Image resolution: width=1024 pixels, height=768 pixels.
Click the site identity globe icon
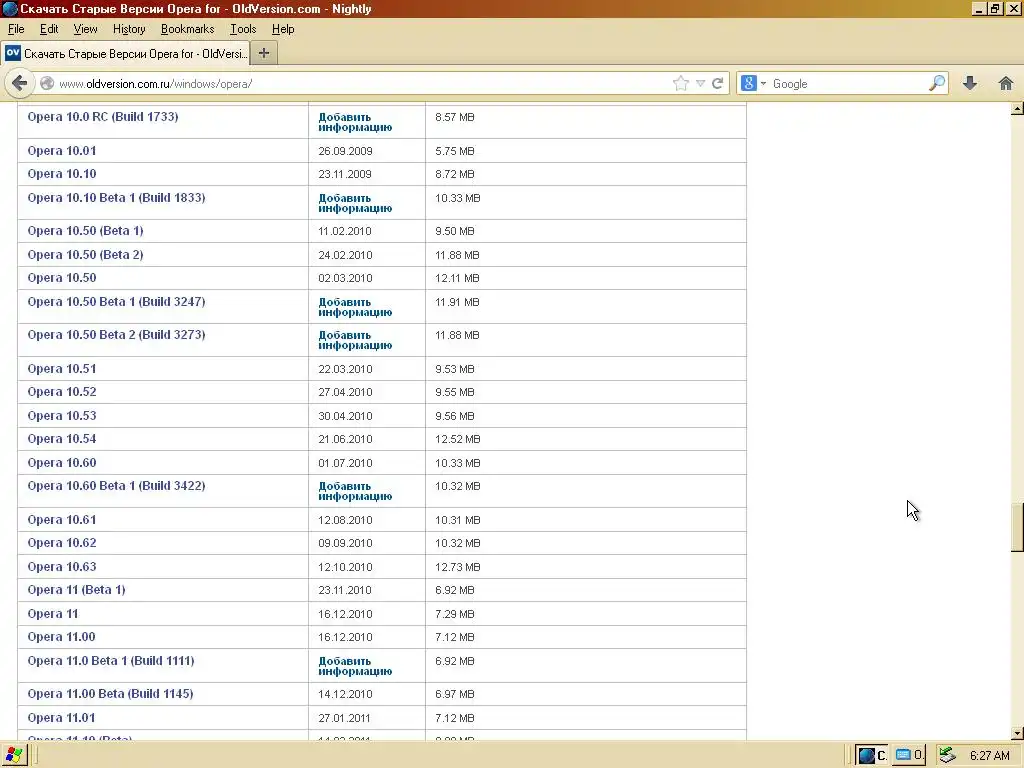click(x=47, y=84)
